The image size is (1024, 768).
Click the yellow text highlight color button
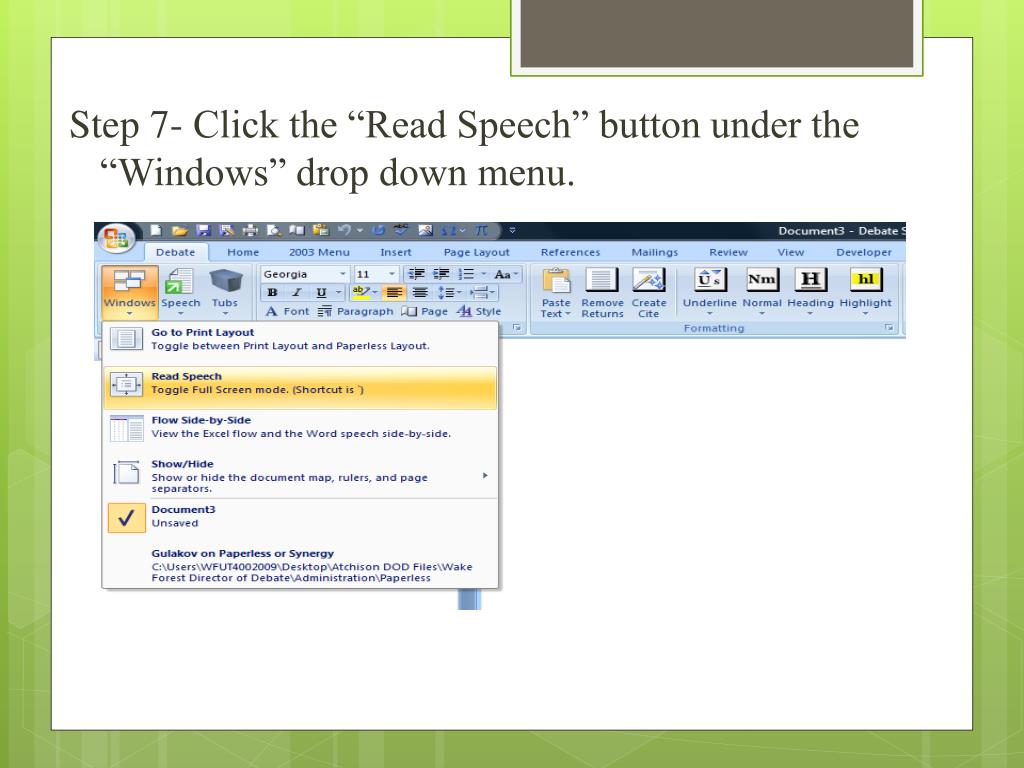[x=360, y=293]
